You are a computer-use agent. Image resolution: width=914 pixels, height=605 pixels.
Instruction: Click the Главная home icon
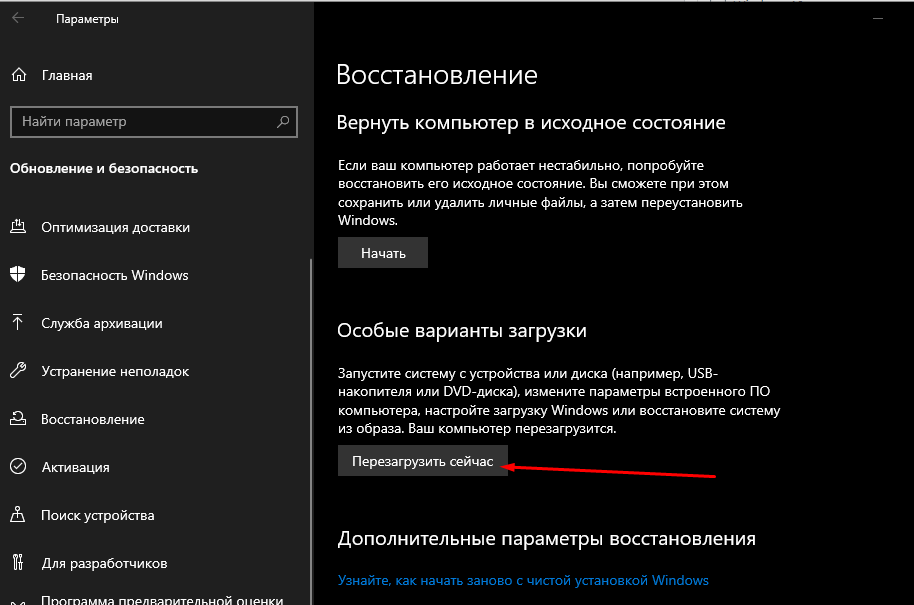click(18, 75)
